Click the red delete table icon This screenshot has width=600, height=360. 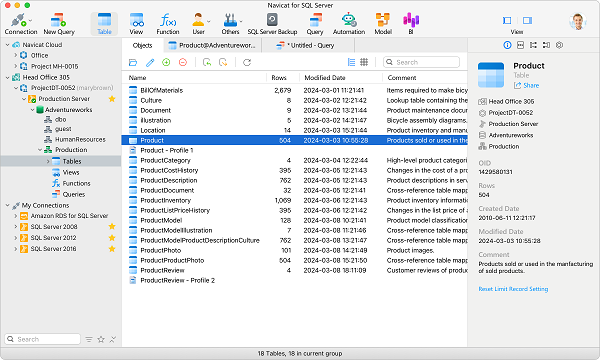pos(183,62)
